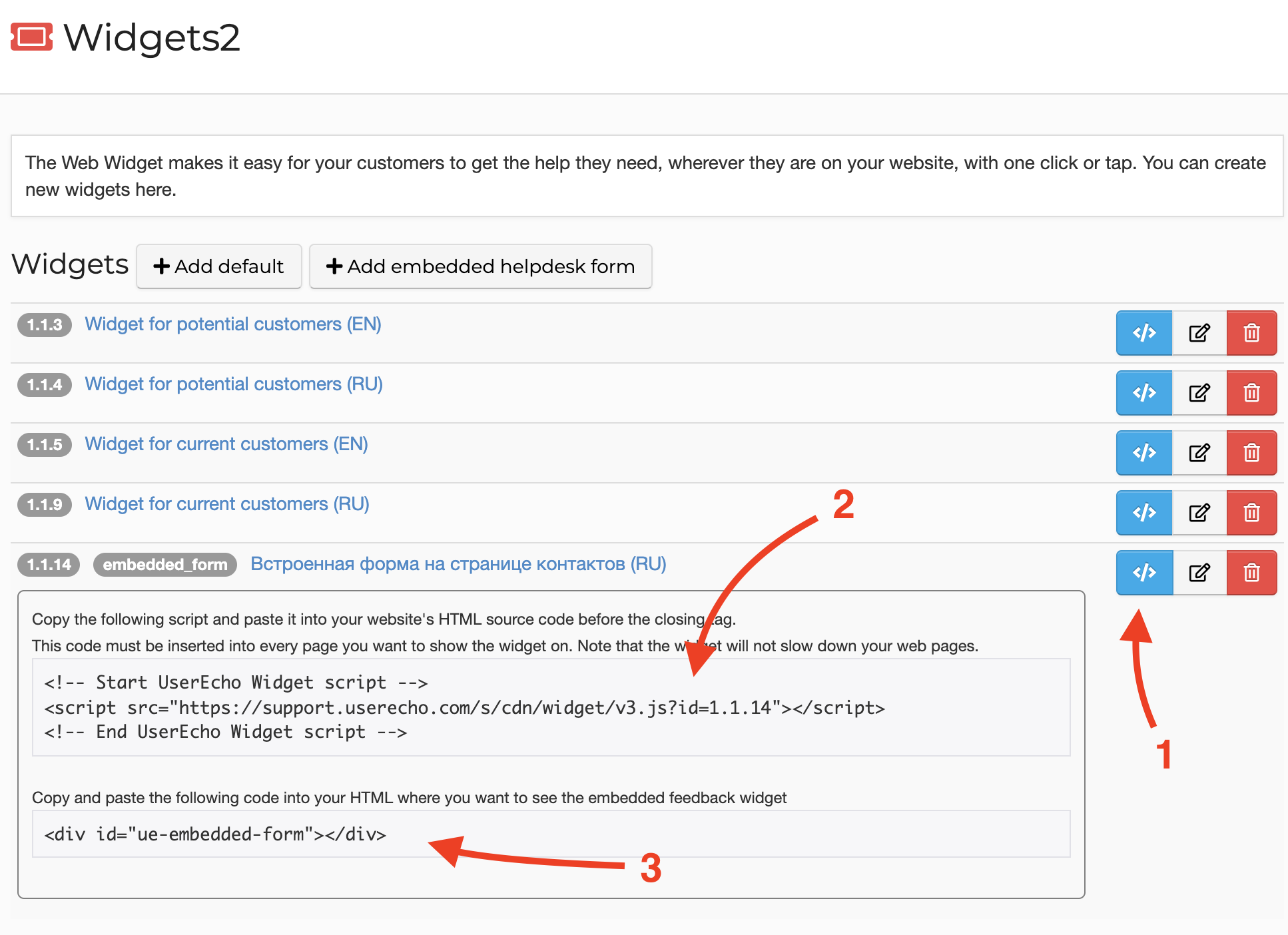
Task: Click the Web Widget description text
Action: (x=645, y=176)
